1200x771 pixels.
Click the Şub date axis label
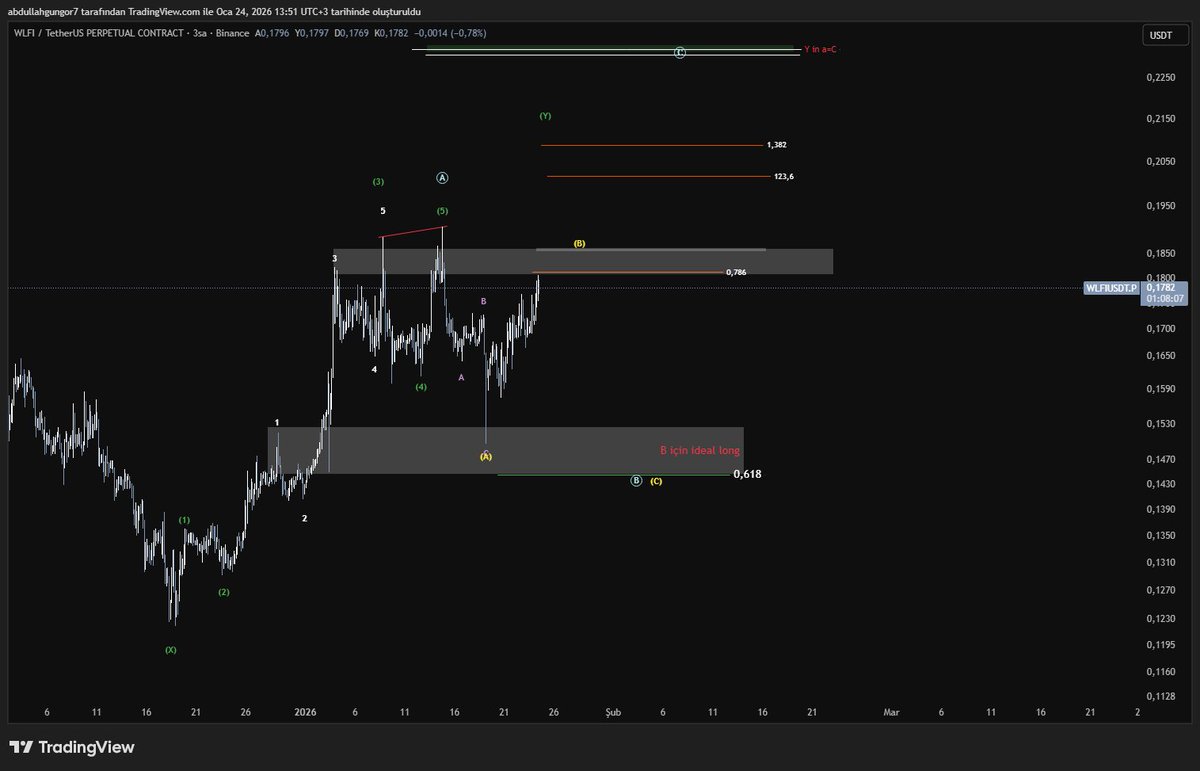613,712
